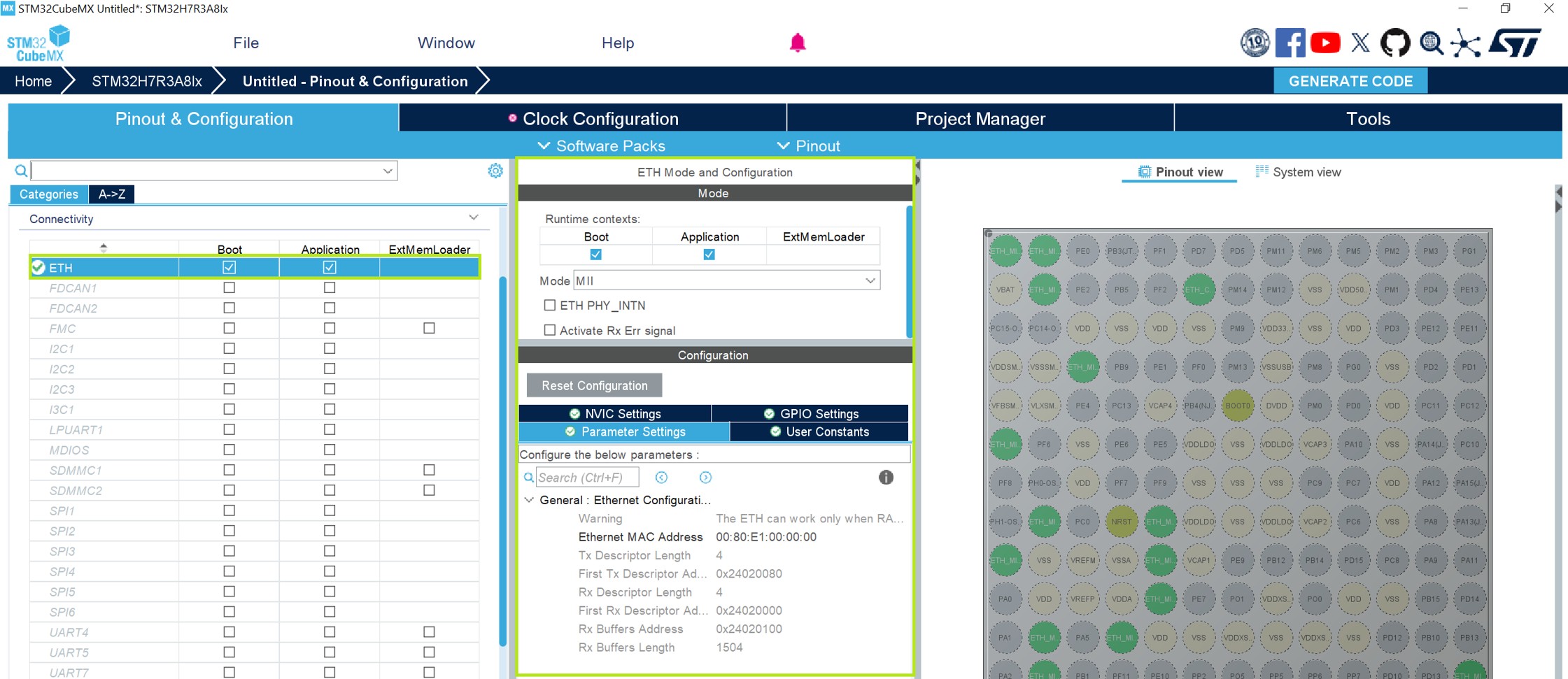This screenshot has height=679, width=1568.
Task: Open the Window menu
Action: click(x=446, y=43)
